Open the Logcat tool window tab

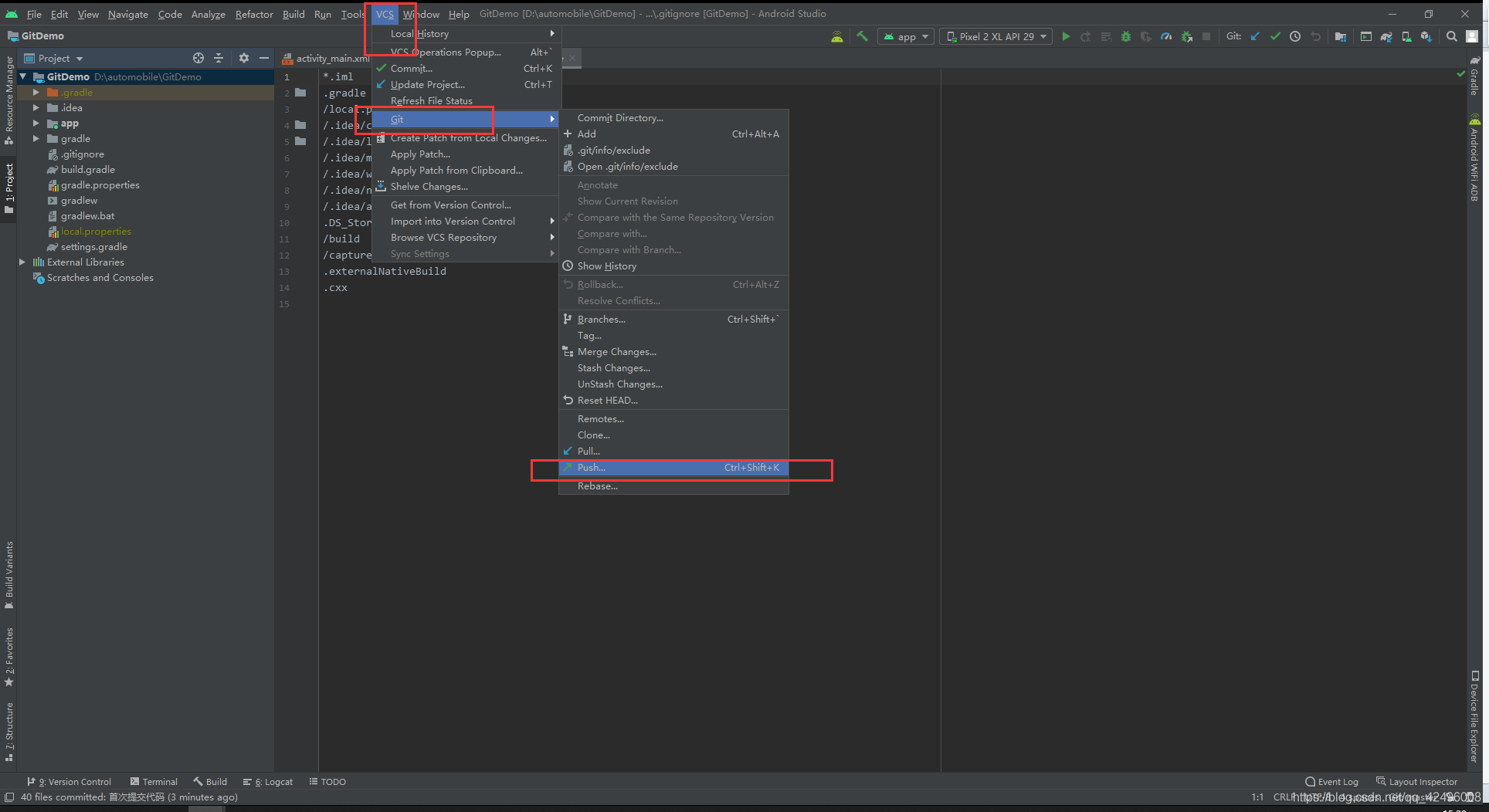coord(267,782)
